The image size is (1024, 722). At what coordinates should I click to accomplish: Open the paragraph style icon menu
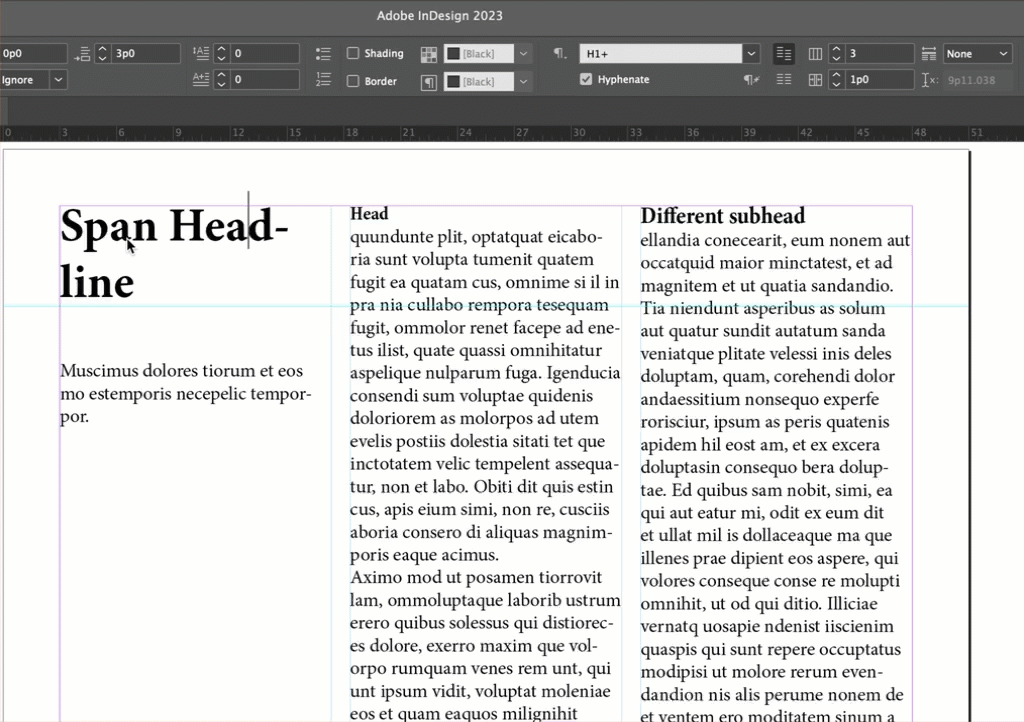(560, 54)
